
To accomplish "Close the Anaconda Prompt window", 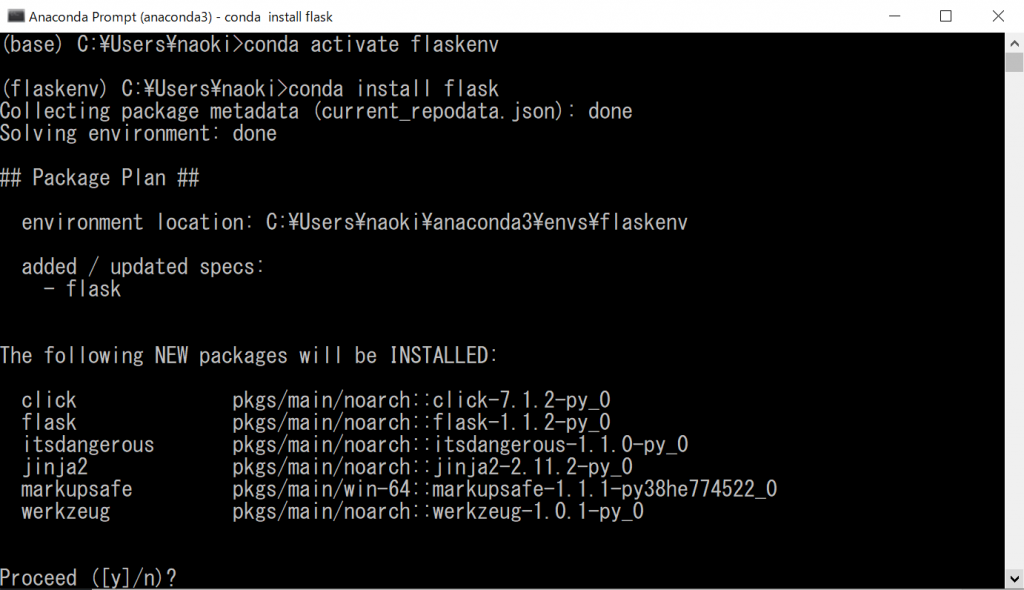I will (x=996, y=16).
